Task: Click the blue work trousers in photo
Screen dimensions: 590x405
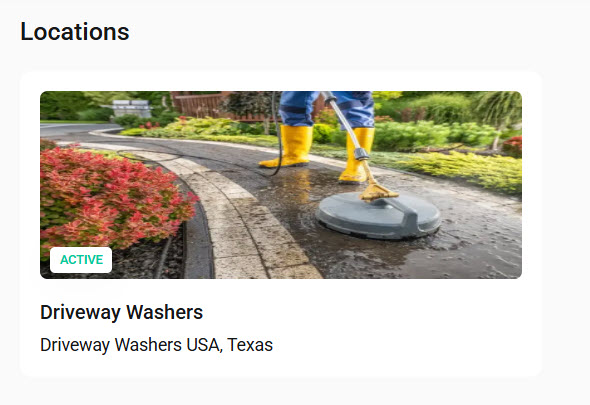Action: [326, 109]
